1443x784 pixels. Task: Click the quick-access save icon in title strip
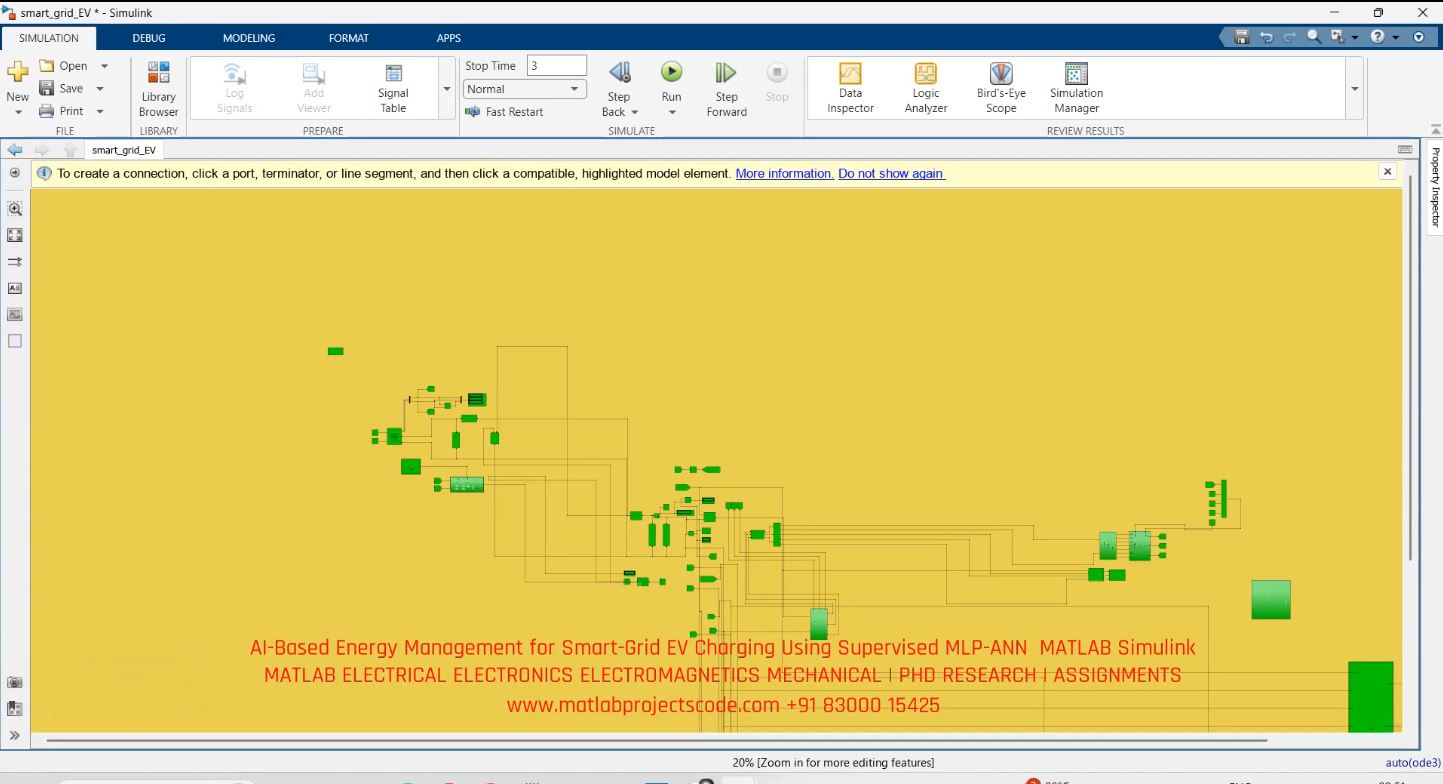[x=1242, y=37]
